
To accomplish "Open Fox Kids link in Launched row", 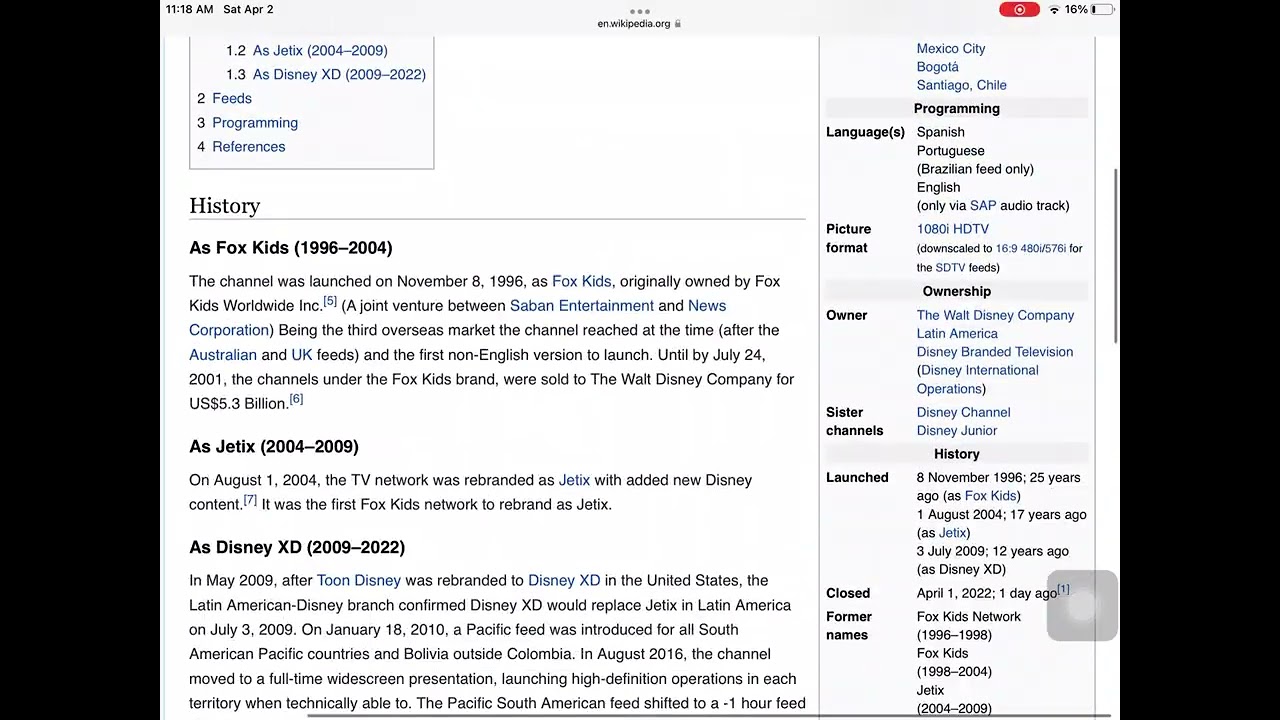I will (x=990, y=495).
